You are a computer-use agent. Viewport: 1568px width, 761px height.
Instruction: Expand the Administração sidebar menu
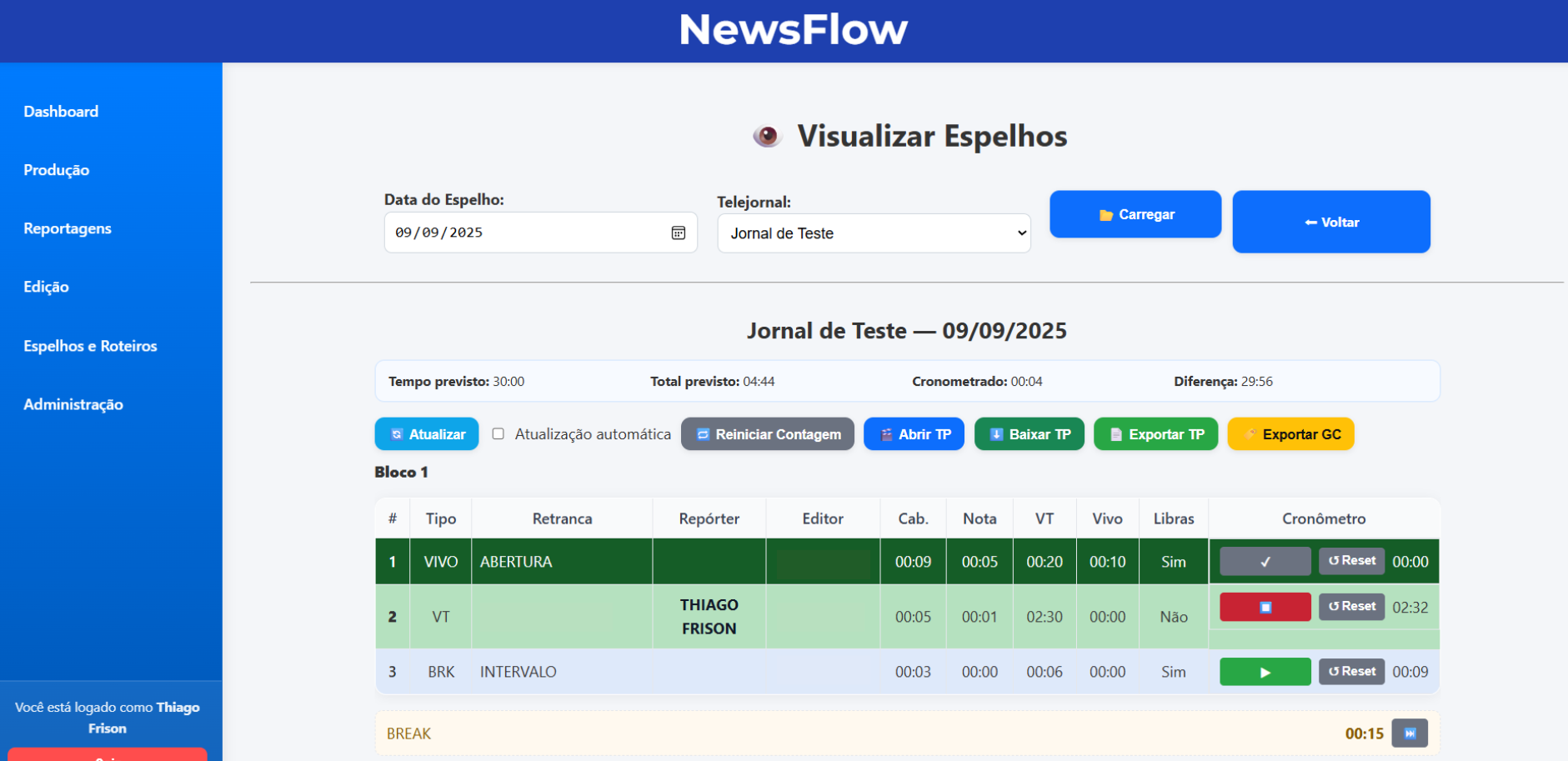pyautogui.click(x=73, y=404)
